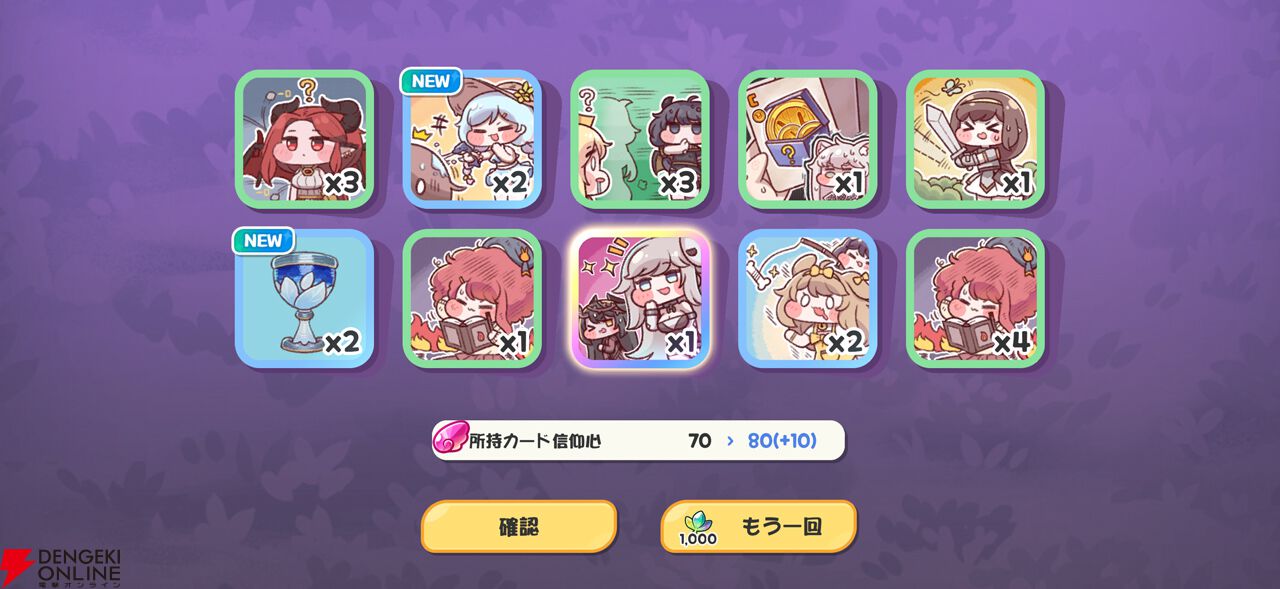1280x589 pixels.
Task: Select the NEW blue chalice card
Action: 304,299
